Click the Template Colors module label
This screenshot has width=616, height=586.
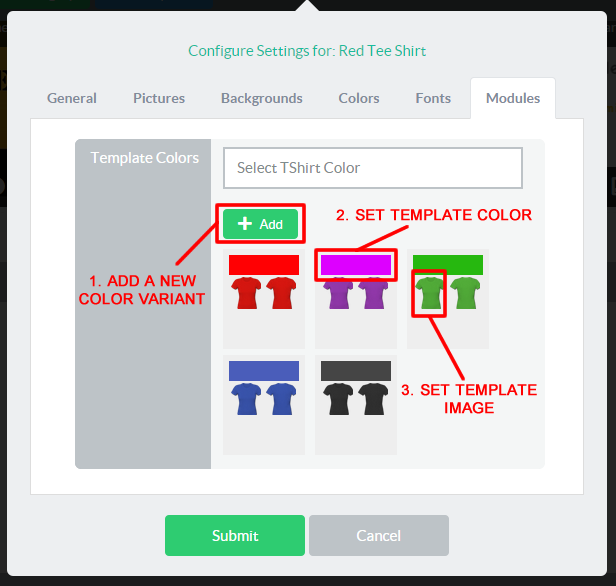click(145, 158)
